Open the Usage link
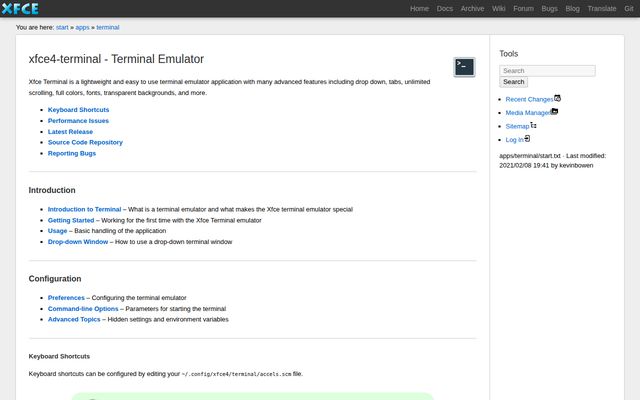 (58, 231)
